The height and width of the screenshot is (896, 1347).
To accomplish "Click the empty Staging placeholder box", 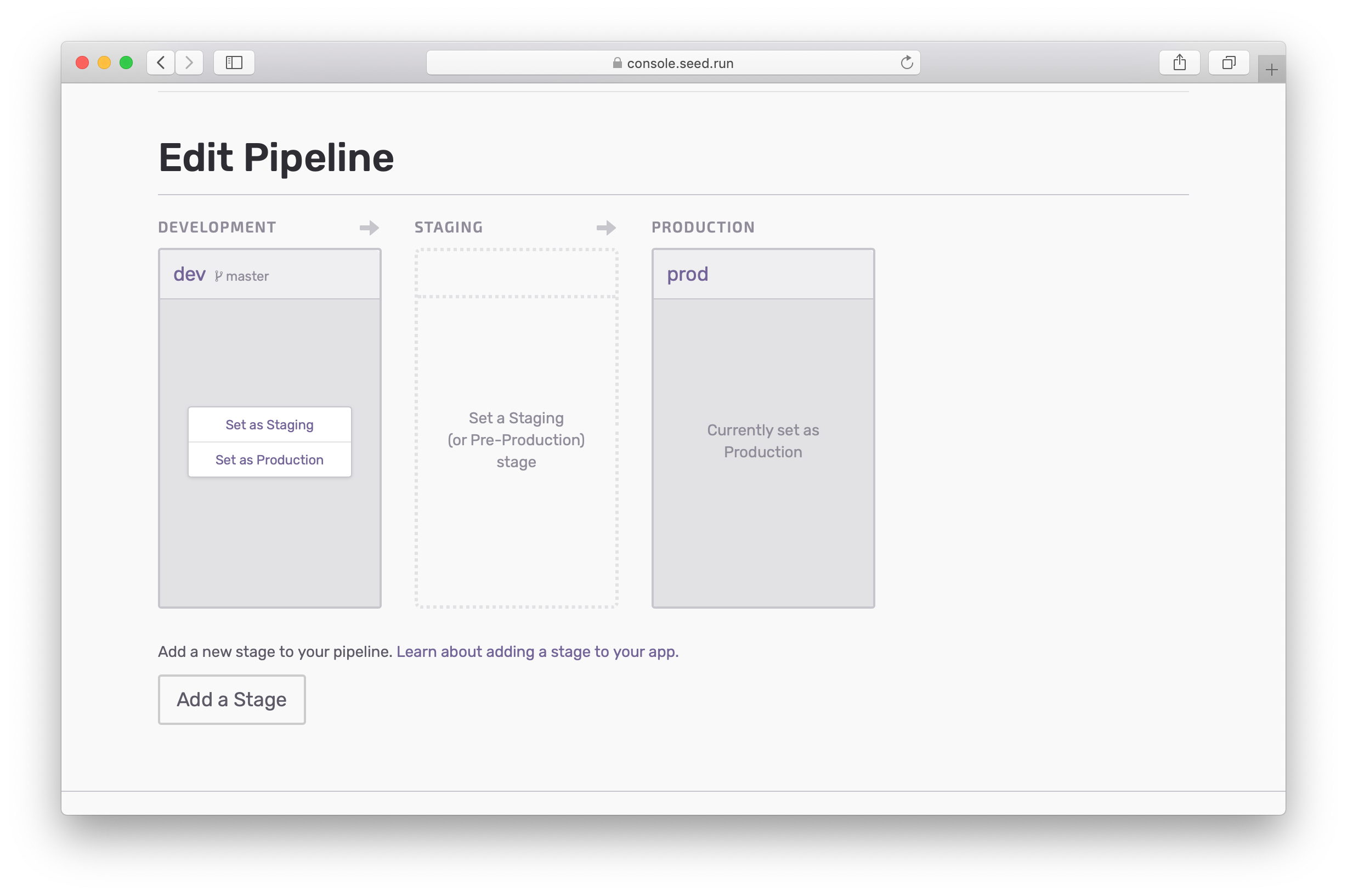I will click(516, 439).
